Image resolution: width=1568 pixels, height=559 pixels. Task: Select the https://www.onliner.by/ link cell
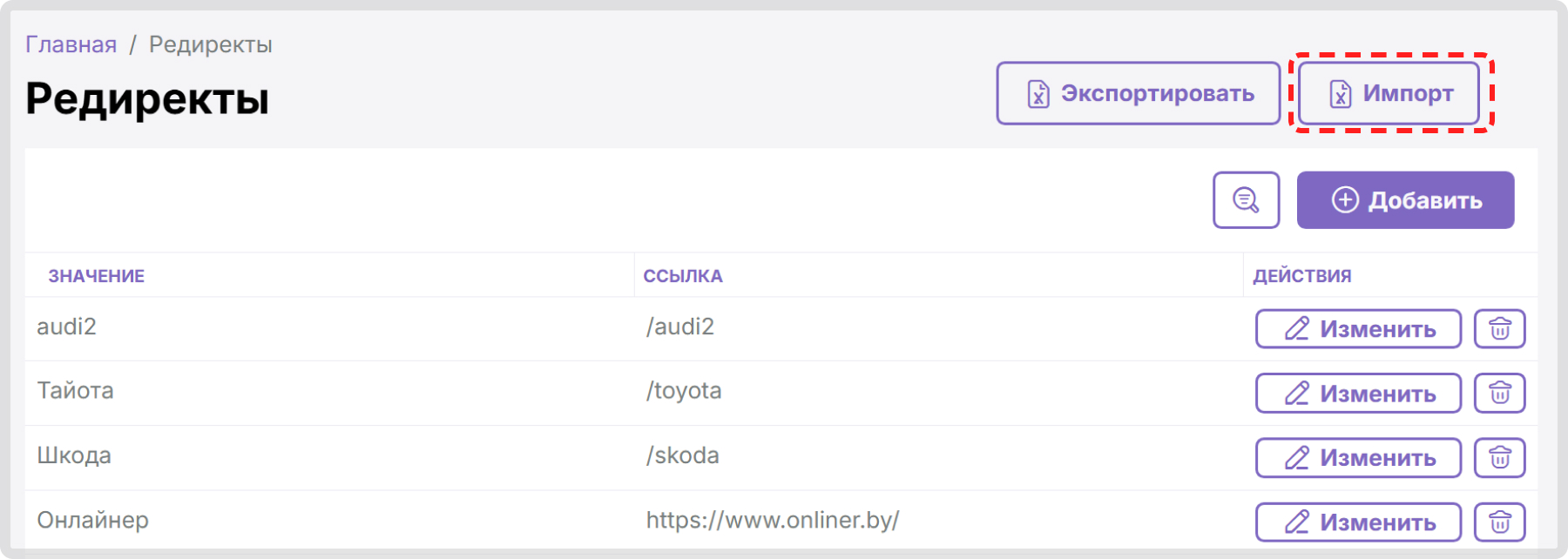click(773, 520)
